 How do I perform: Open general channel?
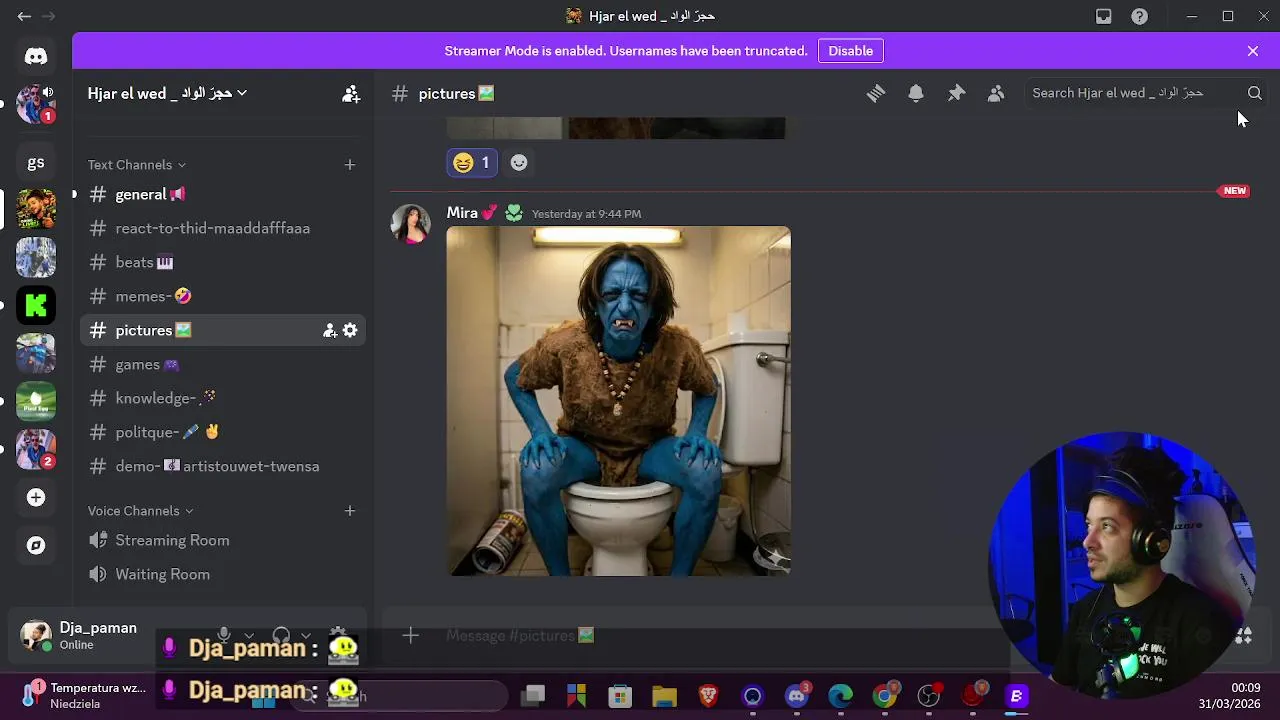click(222, 194)
